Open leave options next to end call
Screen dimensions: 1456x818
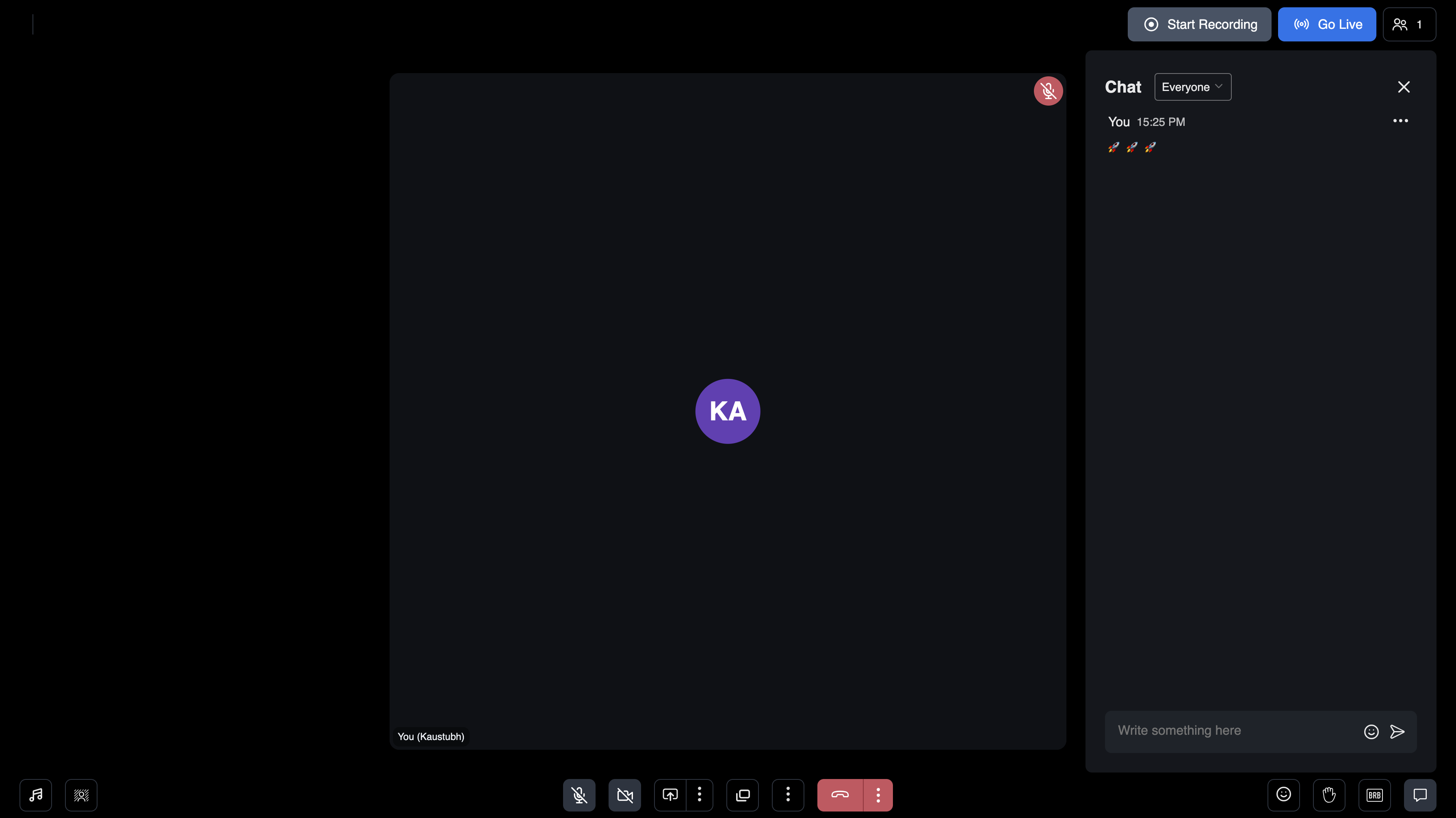click(x=878, y=795)
